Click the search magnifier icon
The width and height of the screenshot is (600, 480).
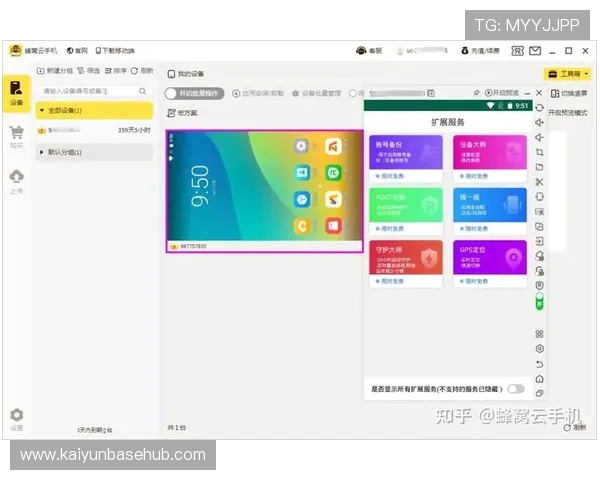pyautogui.click(x=142, y=91)
